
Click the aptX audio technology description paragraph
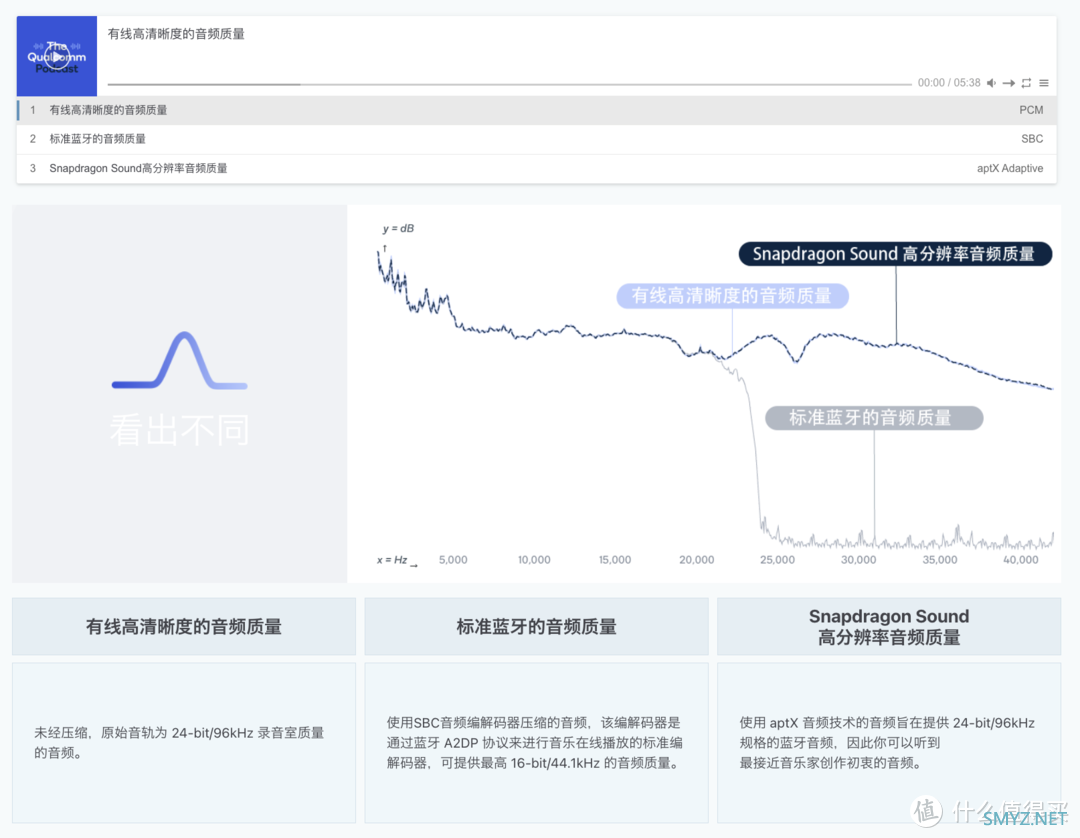click(x=887, y=743)
